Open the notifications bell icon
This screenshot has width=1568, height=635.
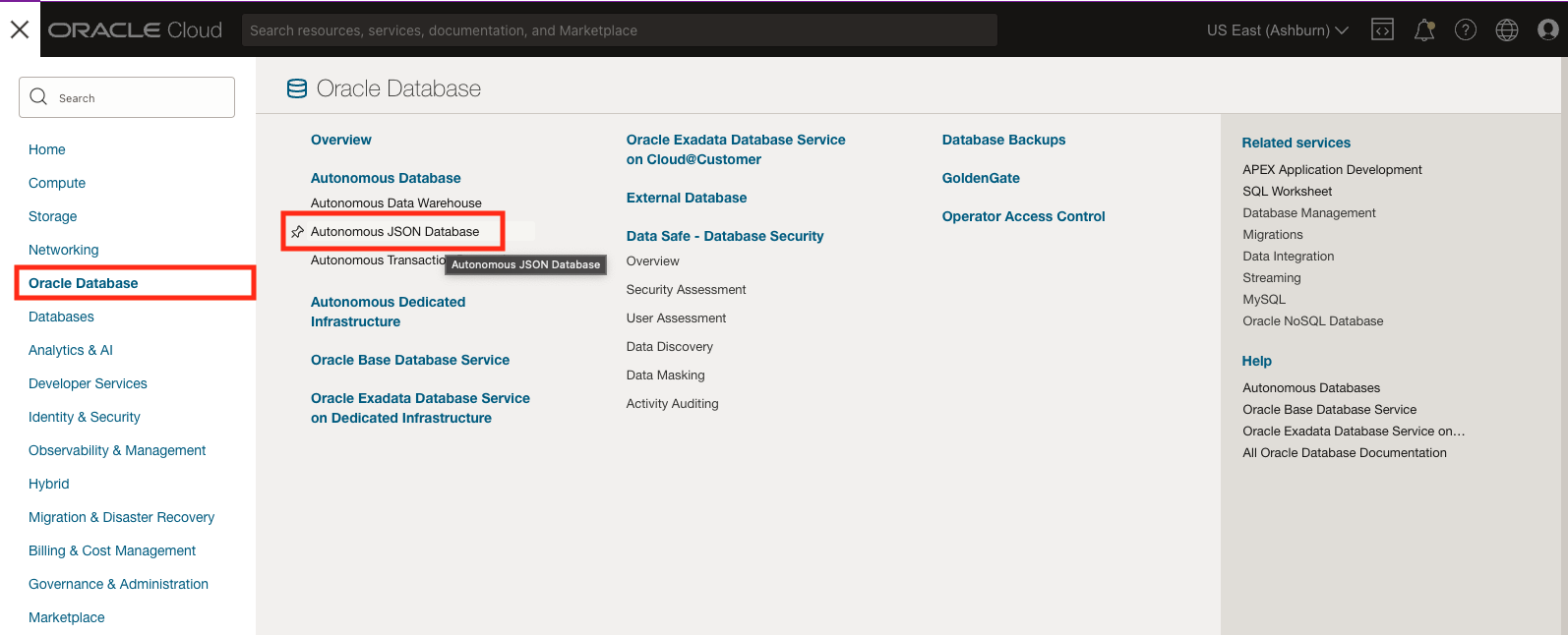(x=1423, y=30)
